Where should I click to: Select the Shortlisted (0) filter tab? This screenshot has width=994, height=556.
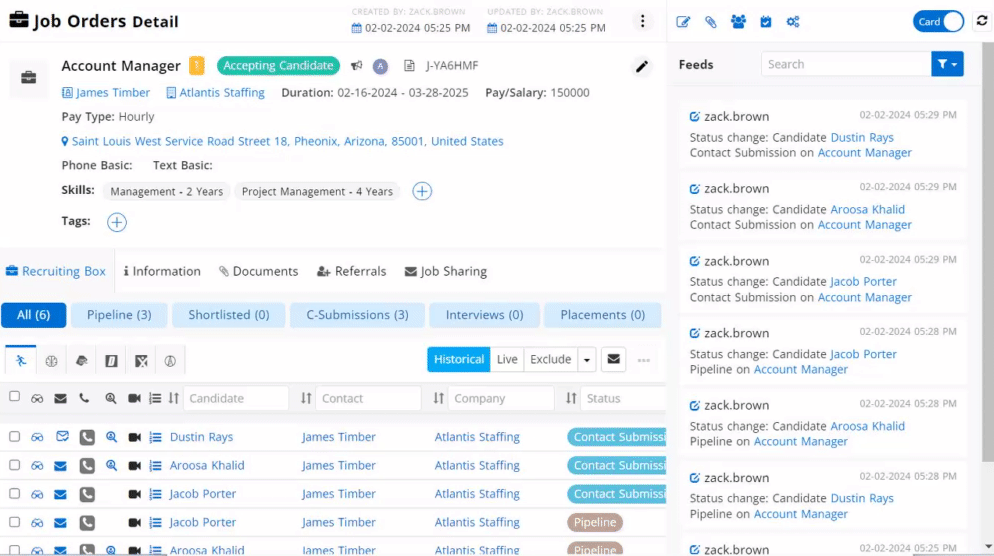tap(229, 315)
